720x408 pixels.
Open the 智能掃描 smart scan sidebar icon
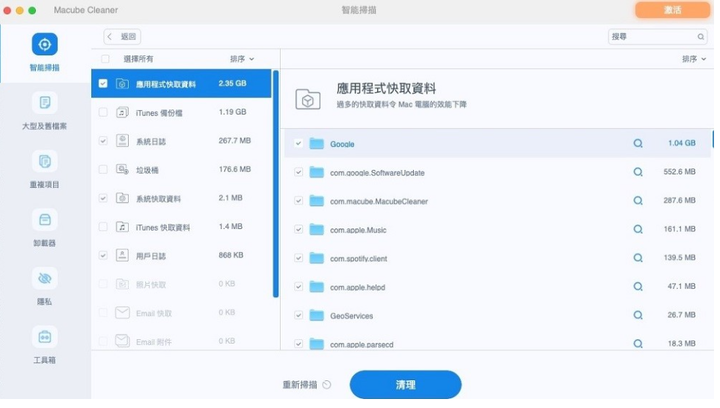pos(45,45)
